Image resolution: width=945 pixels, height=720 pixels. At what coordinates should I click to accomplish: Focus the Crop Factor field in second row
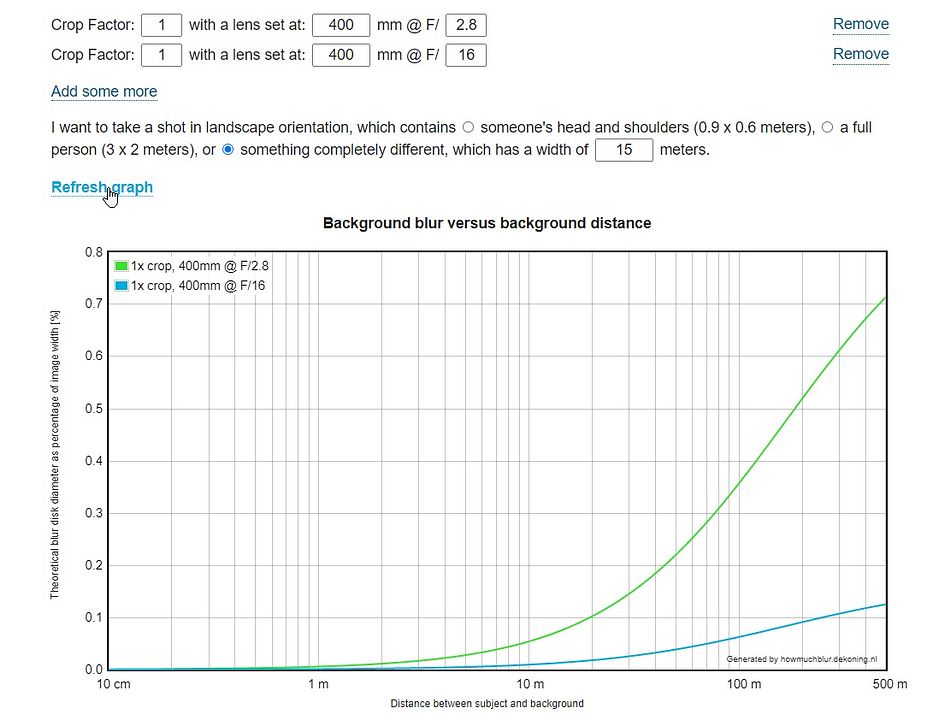click(161, 55)
